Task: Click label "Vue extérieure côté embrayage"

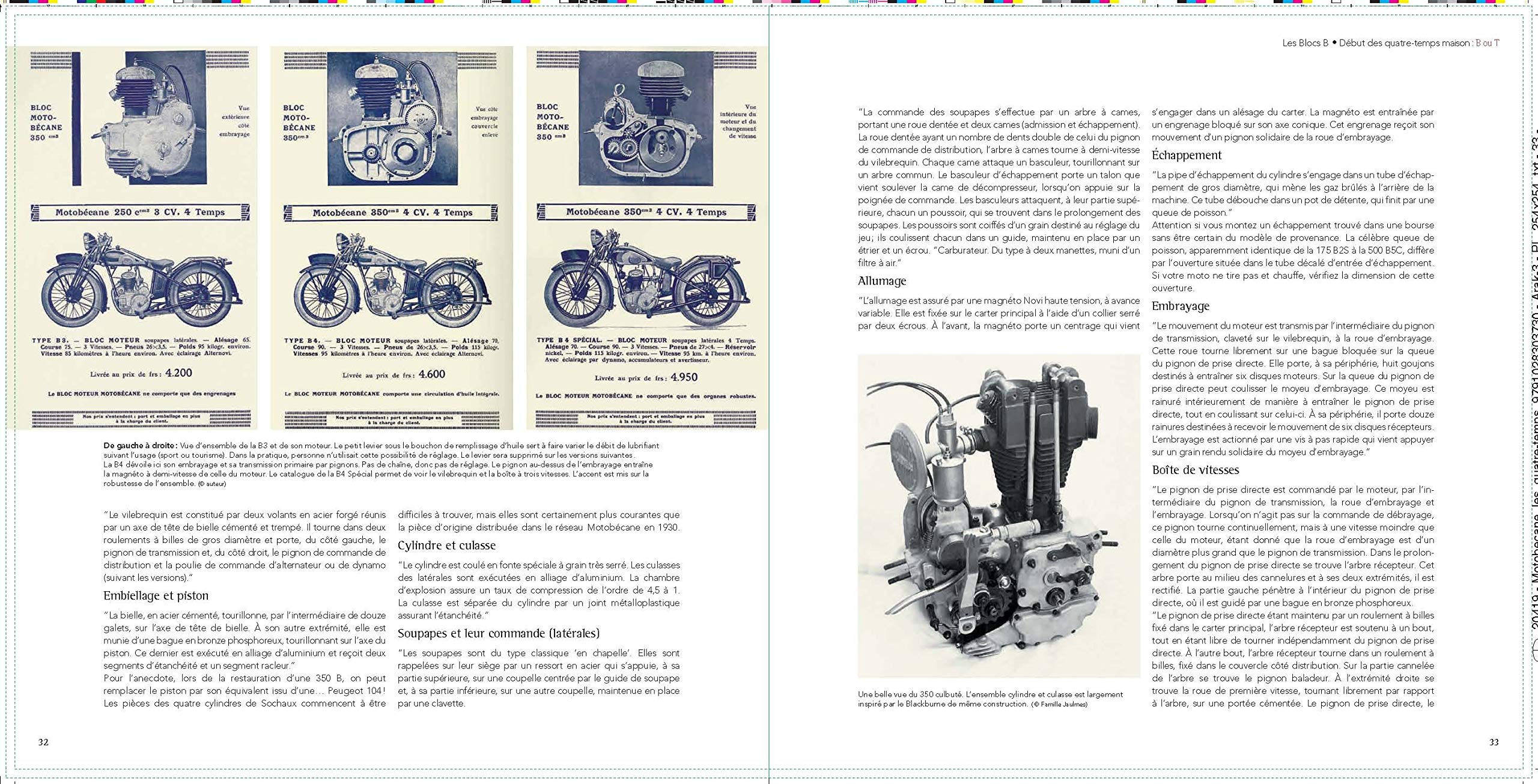Action: pyautogui.click(x=236, y=121)
